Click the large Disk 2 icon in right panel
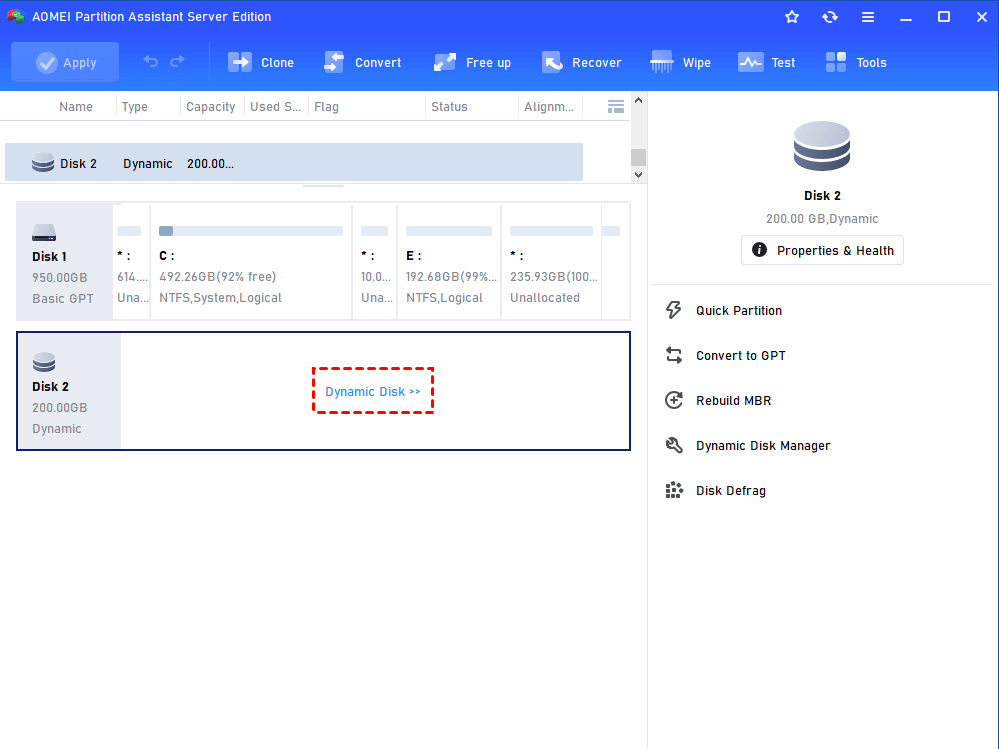Screen dimensions: 999x749 tap(822, 146)
